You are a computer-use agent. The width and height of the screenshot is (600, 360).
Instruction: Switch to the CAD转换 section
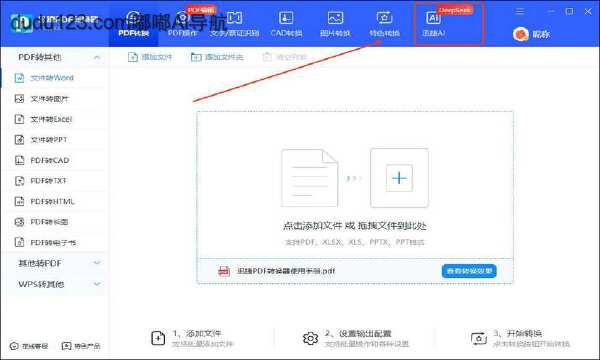click(x=286, y=24)
